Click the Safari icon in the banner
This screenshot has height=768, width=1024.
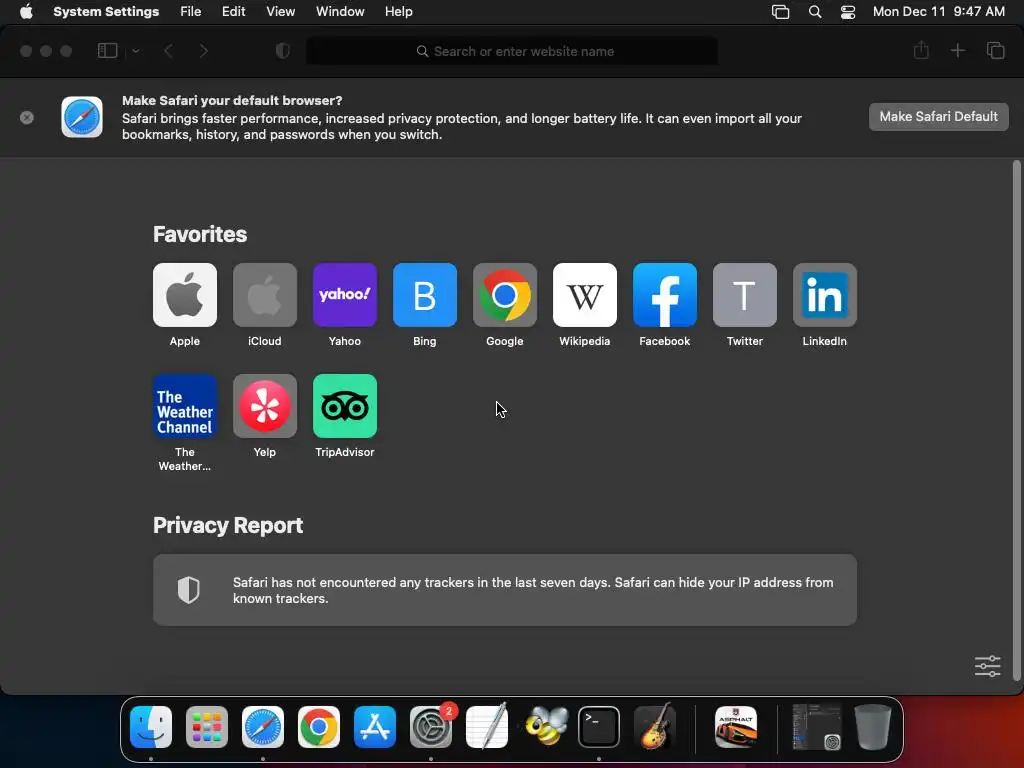pos(82,118)
